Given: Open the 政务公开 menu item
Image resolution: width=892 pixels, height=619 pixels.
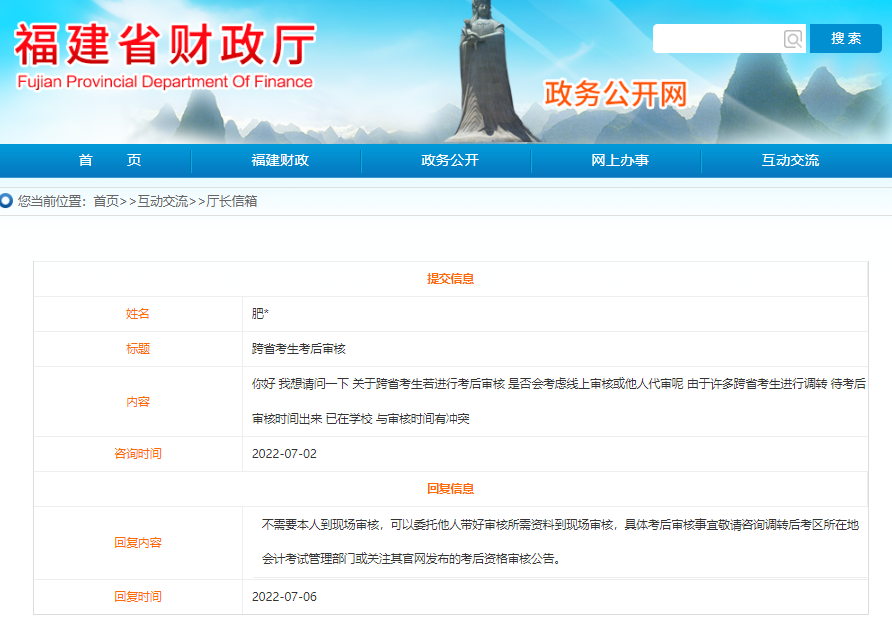Looking at the screenshot, I should click(x=447, y=160).
